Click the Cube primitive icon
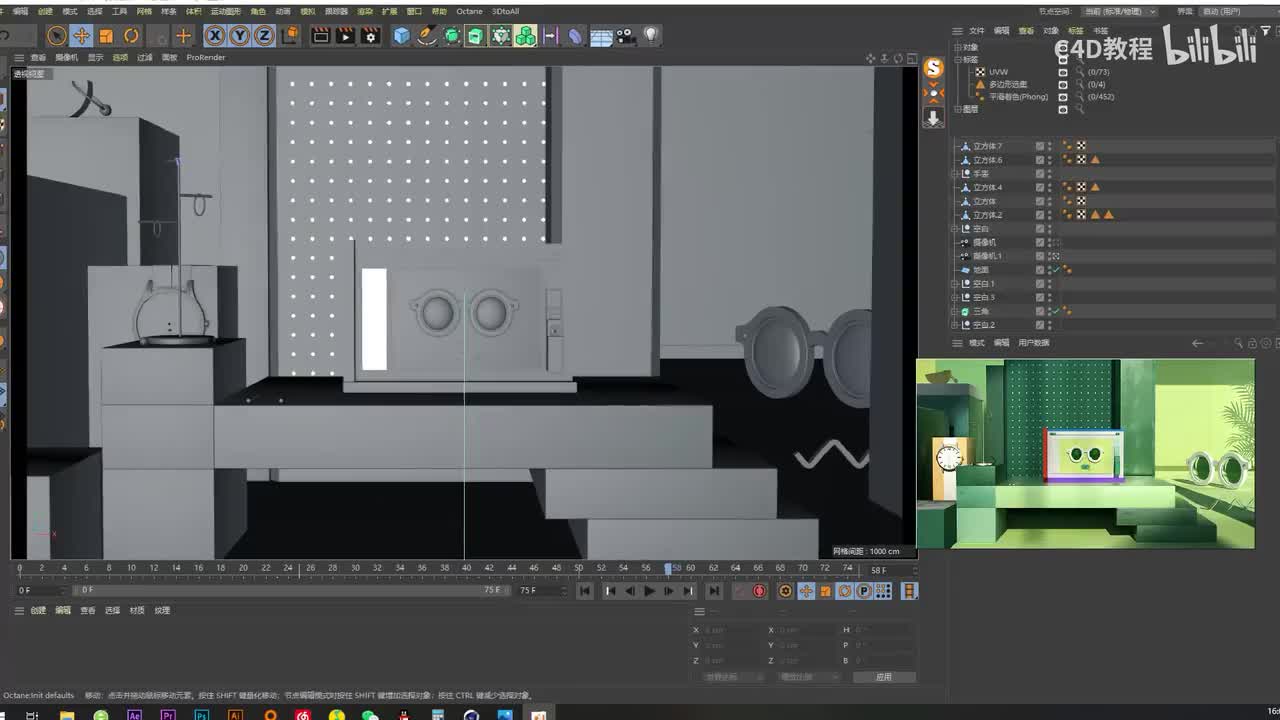Viewport: 1280px width, 720px height. pyautogui.click(x=401, y=36)
